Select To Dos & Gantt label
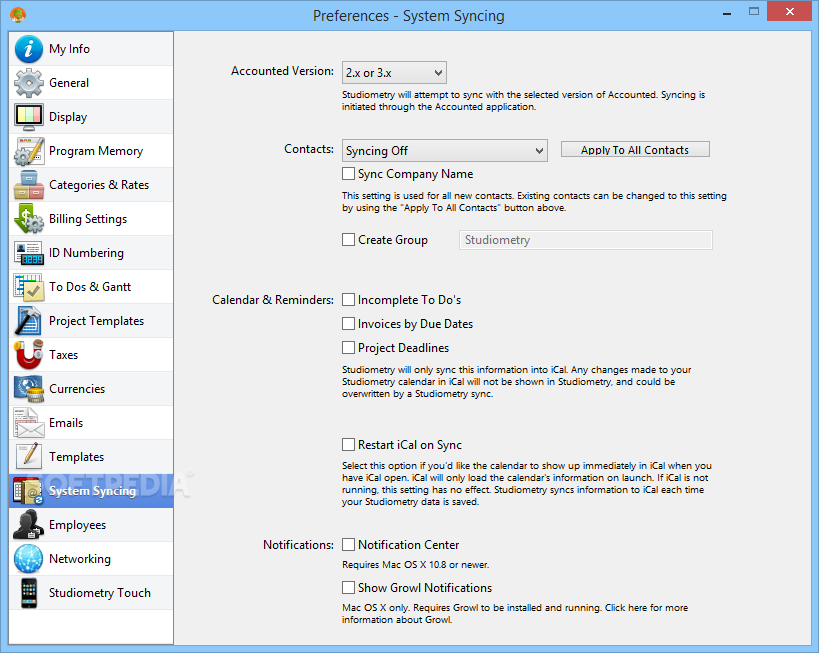 (x=90, y=287)
